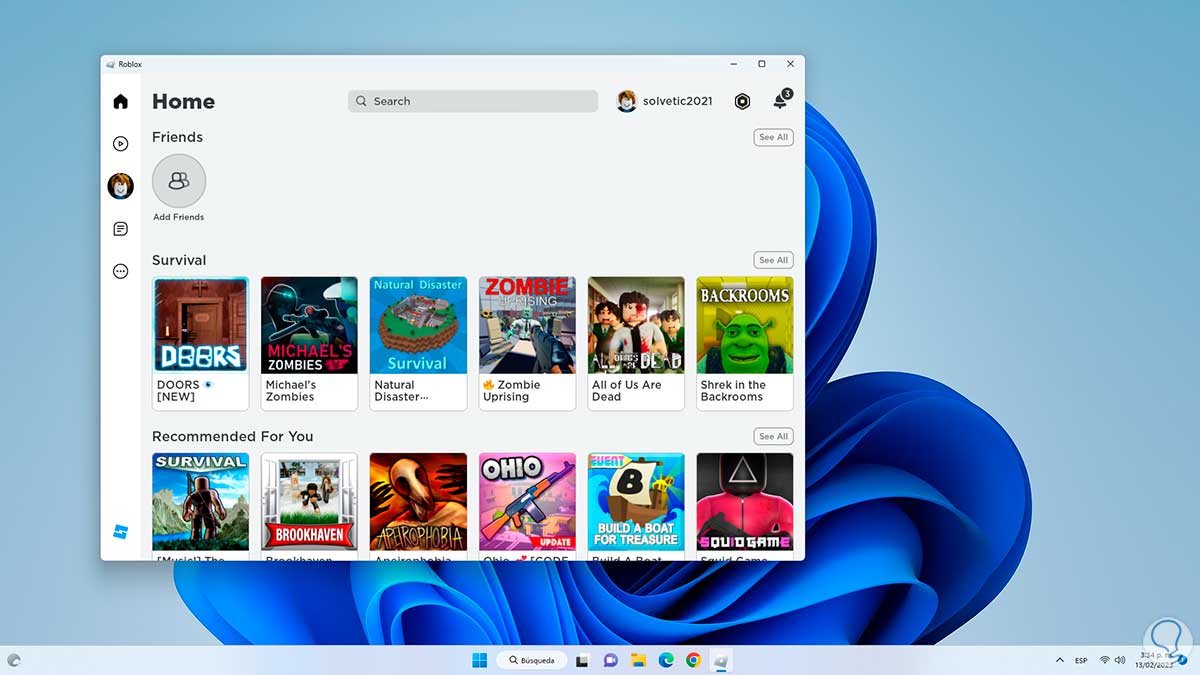Screen dimensions: 1200x675
Task: Open the Brookhaven game thumbnail
Action: tap(309, 501)
